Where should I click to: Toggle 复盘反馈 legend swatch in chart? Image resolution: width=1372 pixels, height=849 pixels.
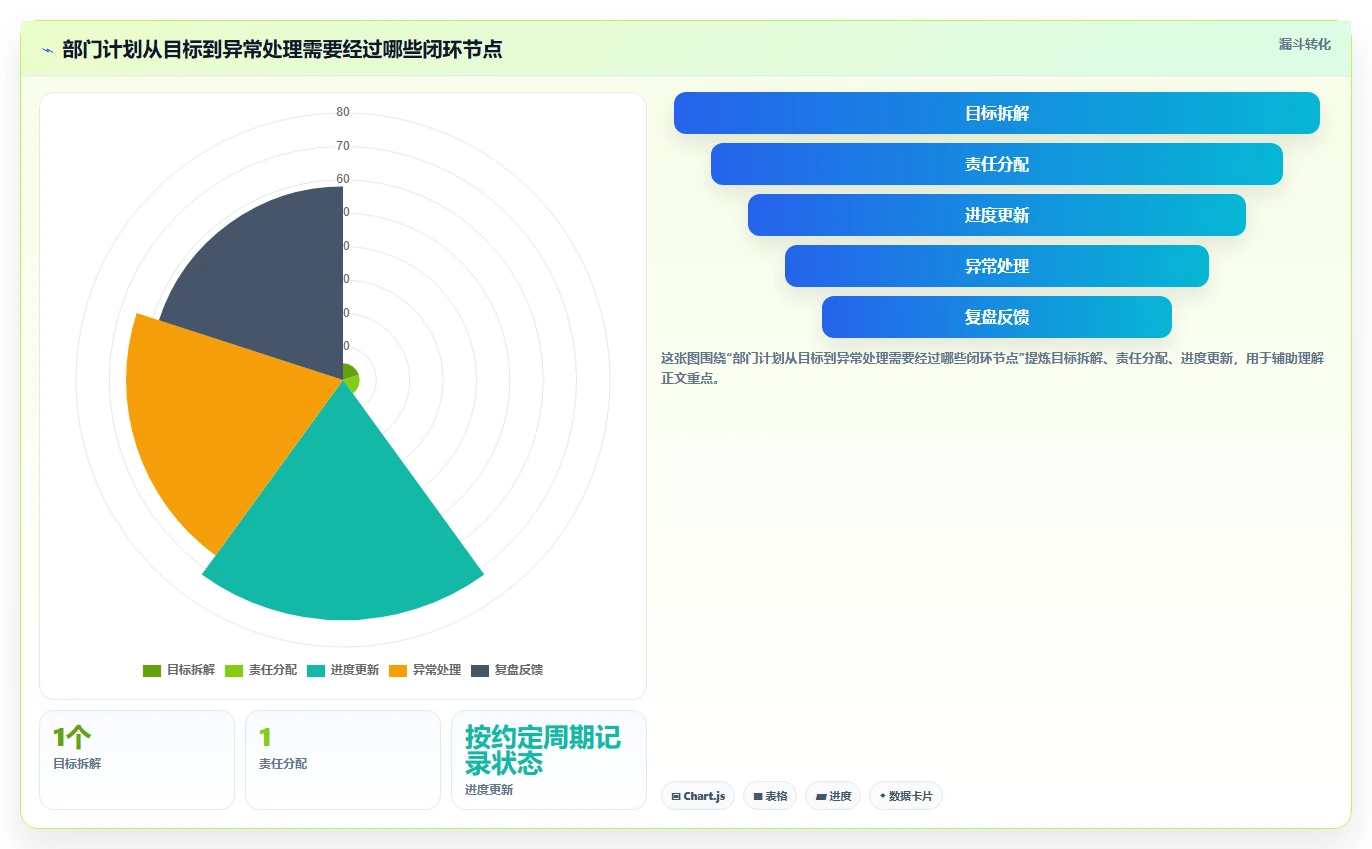480,670
